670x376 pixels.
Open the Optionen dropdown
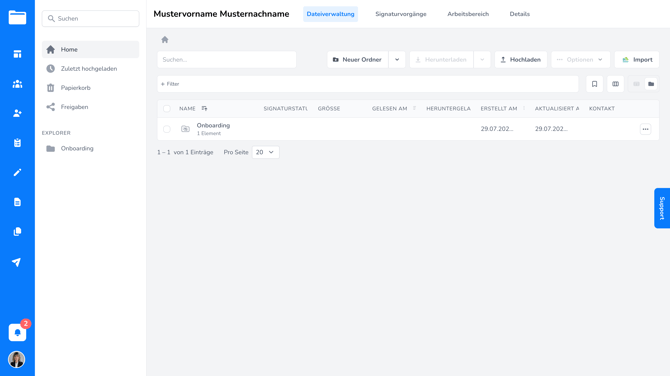[x=580, y=60]
